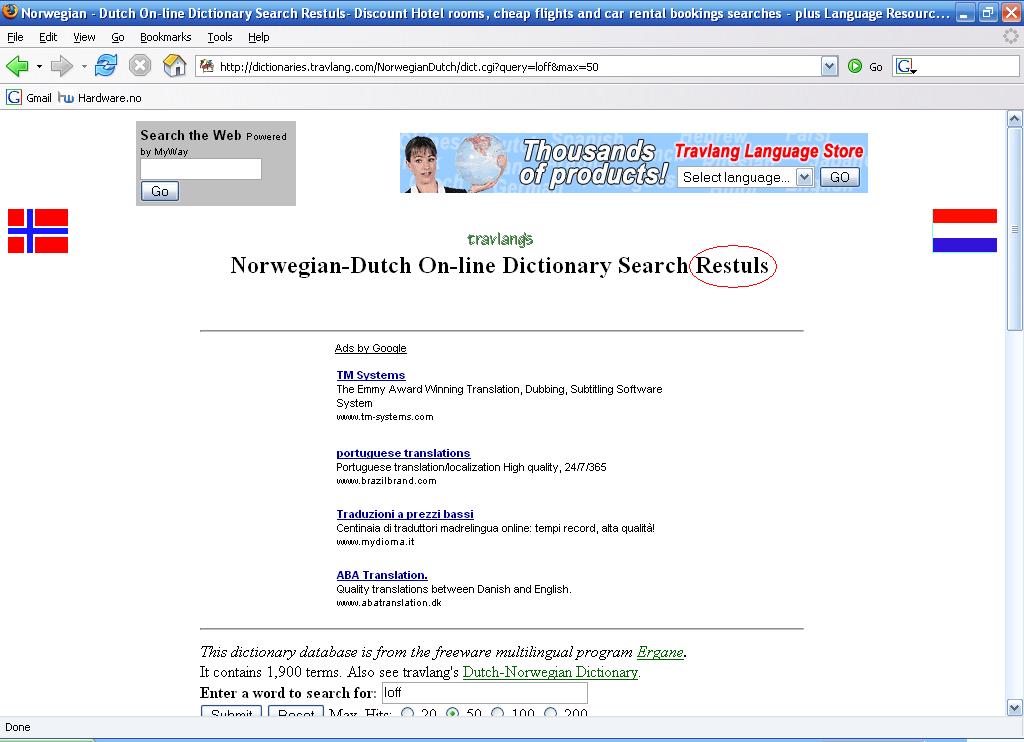This screenshot has width=1024, height=742.
Task: Select the 50 max hits radio button
Action: click(x=453, y=713)
